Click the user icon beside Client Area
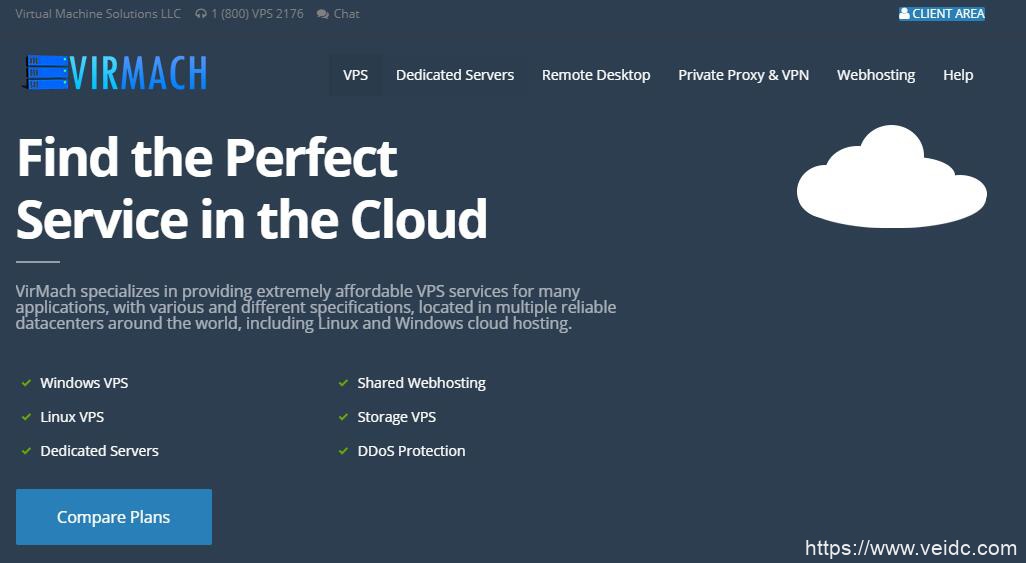 904,14
